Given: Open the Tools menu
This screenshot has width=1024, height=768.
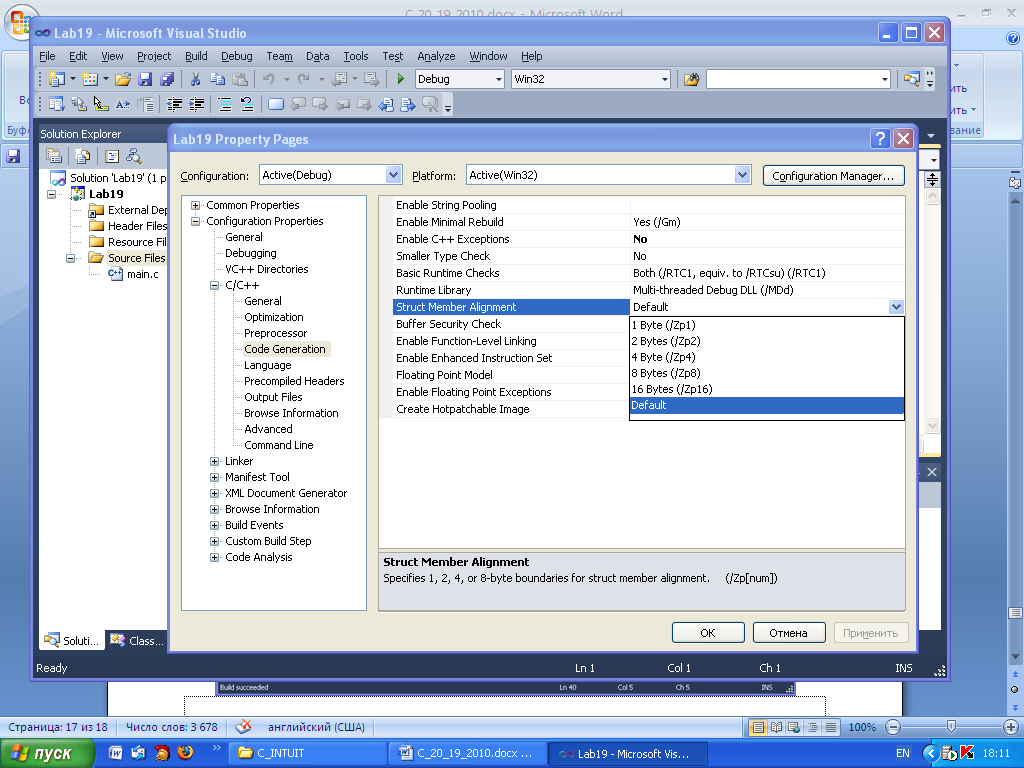Looking at the screenshot, I should (356, 56).
